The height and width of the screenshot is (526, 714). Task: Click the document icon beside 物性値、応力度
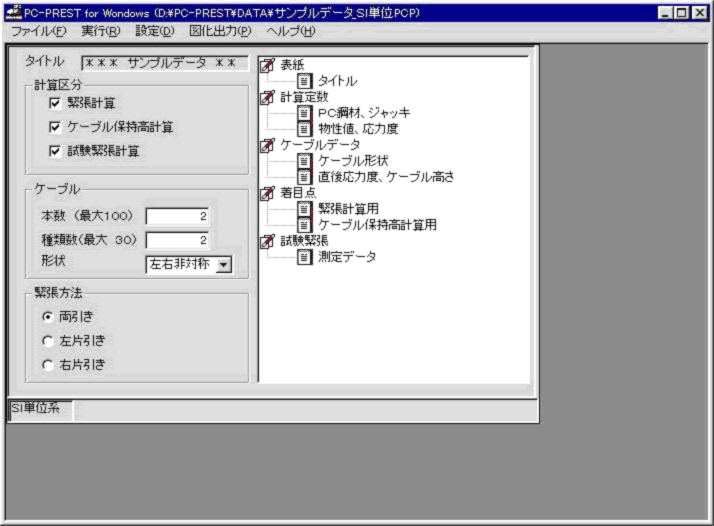click(x=305, y=129)
